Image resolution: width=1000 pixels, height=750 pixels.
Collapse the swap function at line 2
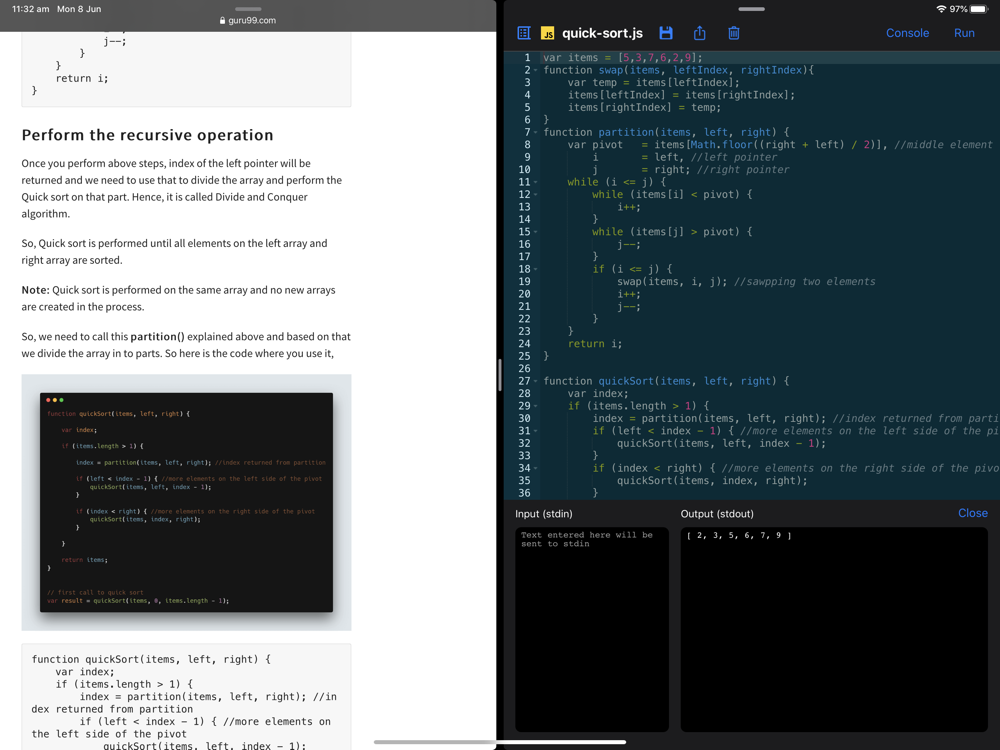(536, 71)
